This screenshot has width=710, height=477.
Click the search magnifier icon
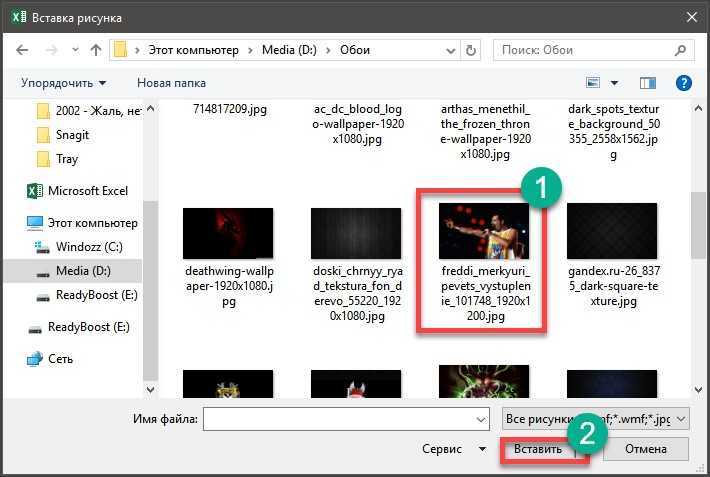click(680, 50)
